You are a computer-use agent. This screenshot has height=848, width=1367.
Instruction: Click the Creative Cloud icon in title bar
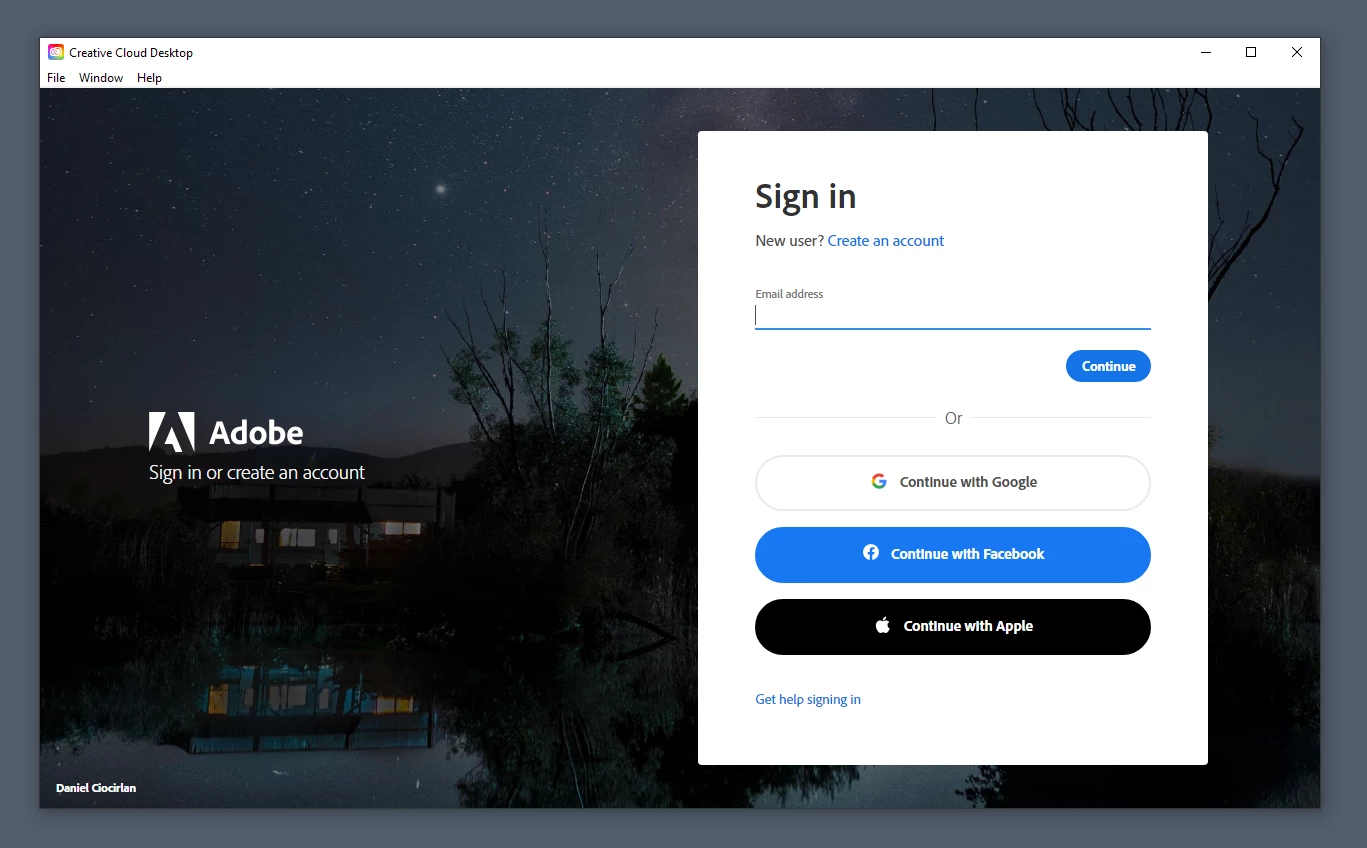coord(56,52)
